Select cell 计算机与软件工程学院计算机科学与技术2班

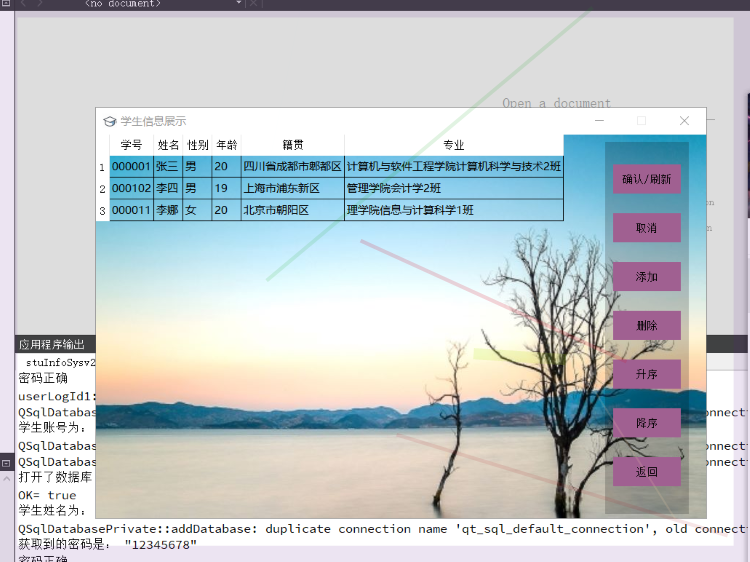point(453,166)
